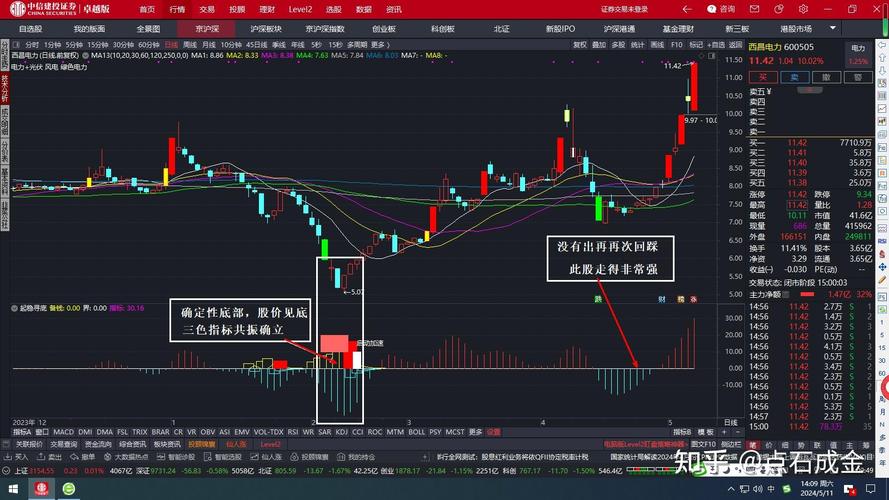Switch chart to 周线 weekly period
Screen dimensions: 889x500
click(x=190, y=45)
